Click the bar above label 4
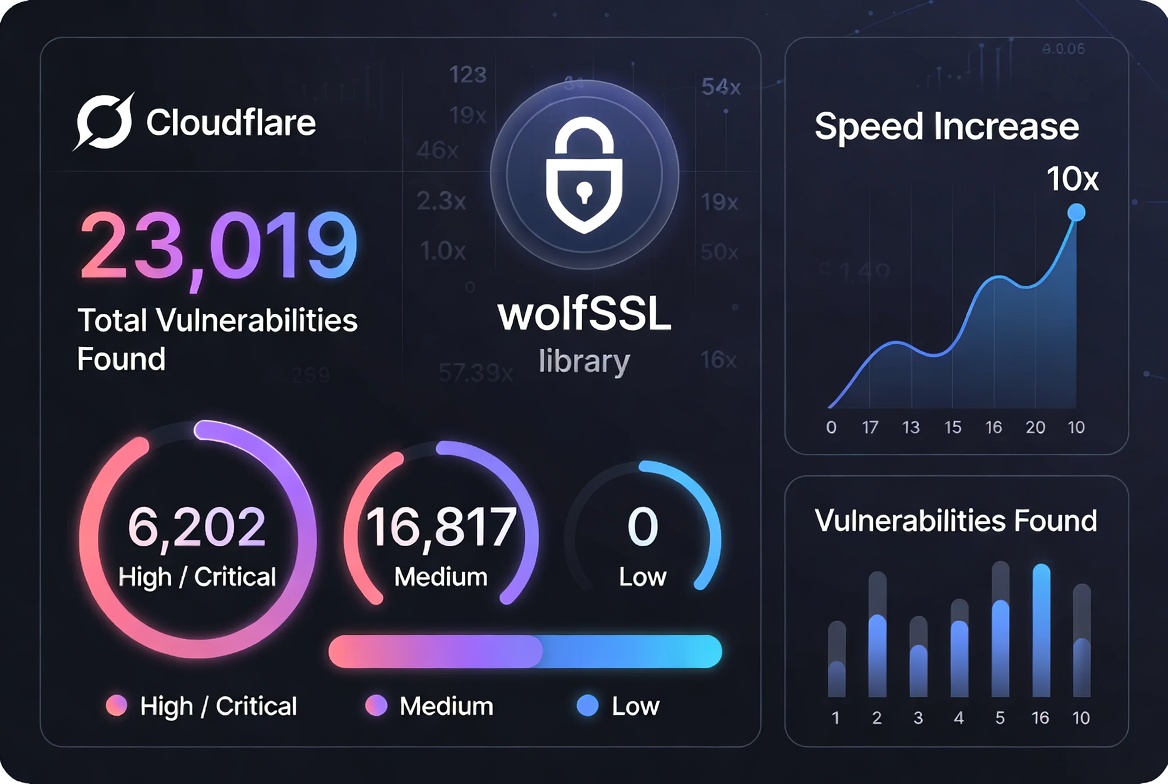The width and height of the screenshot is (1168, 784). tap(959, 648)
